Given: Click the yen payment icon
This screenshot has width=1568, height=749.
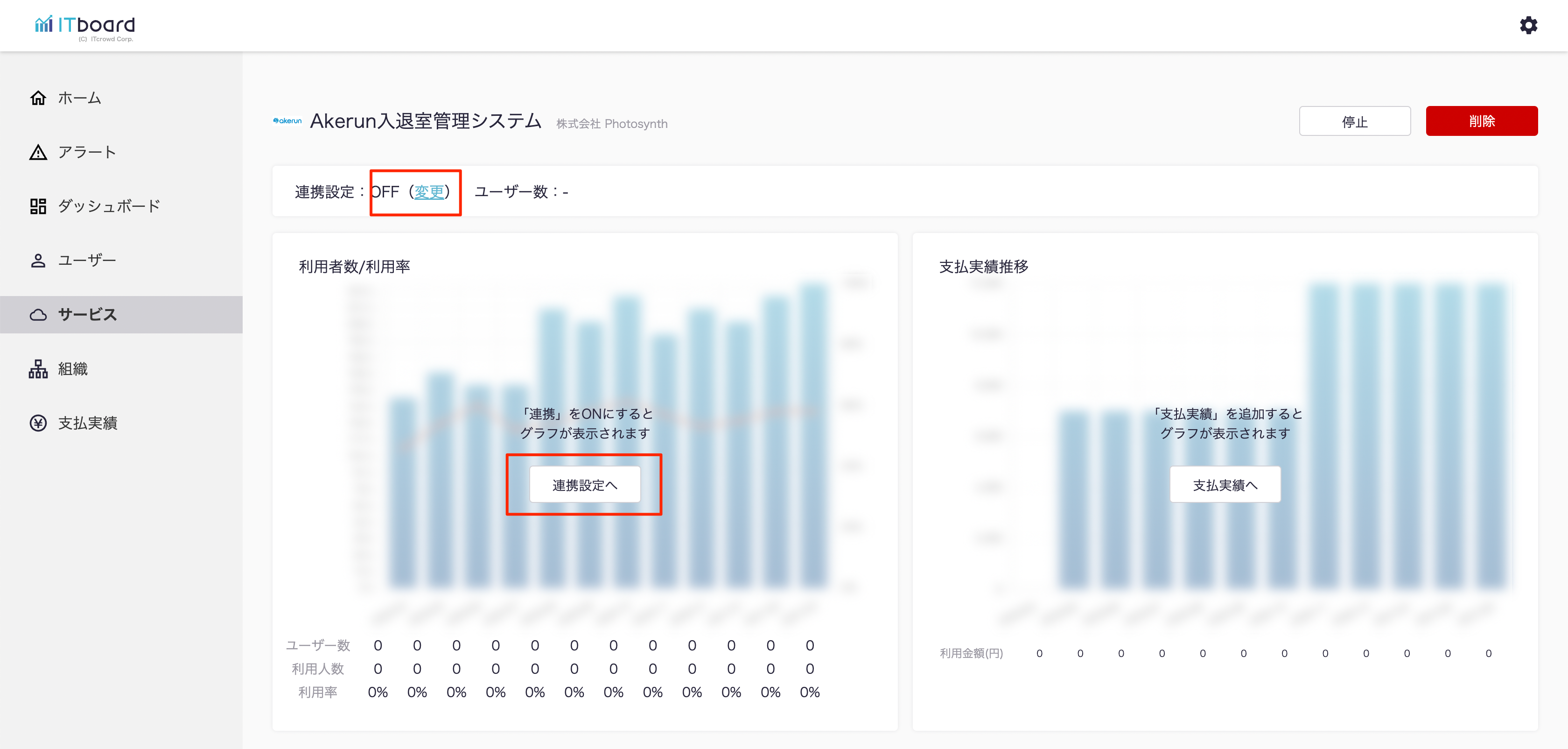Looking at the screenshot, I should pyautogui.click(x=38, y=423).
